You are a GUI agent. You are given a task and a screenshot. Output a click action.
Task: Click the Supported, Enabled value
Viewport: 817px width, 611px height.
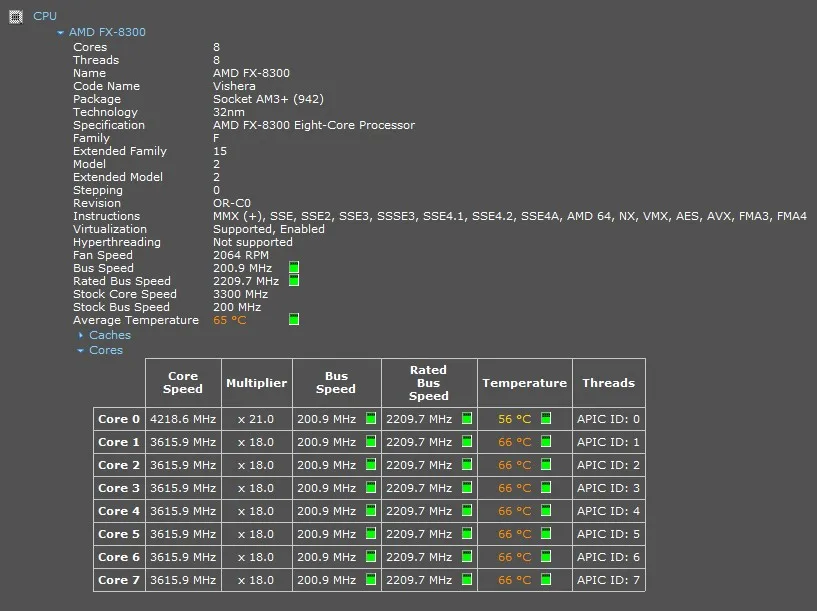[x=269, y=229]
